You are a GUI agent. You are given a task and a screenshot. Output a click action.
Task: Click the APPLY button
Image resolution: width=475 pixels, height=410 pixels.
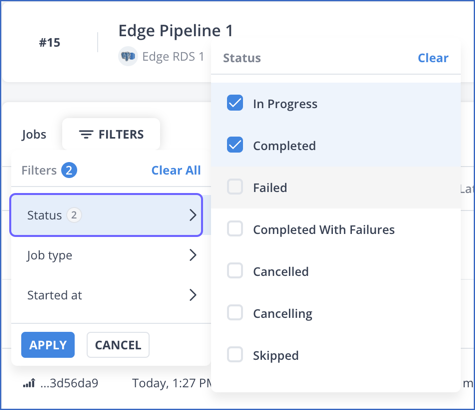click(x=48, y=345)
